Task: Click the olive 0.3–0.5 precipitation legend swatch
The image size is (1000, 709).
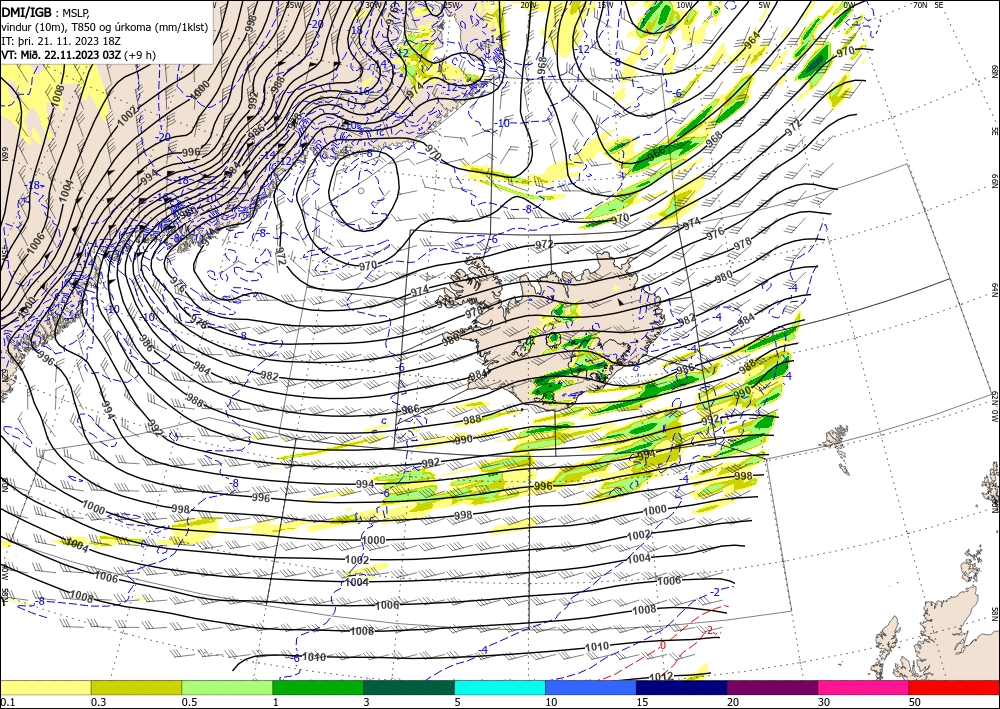Action: 136,687
